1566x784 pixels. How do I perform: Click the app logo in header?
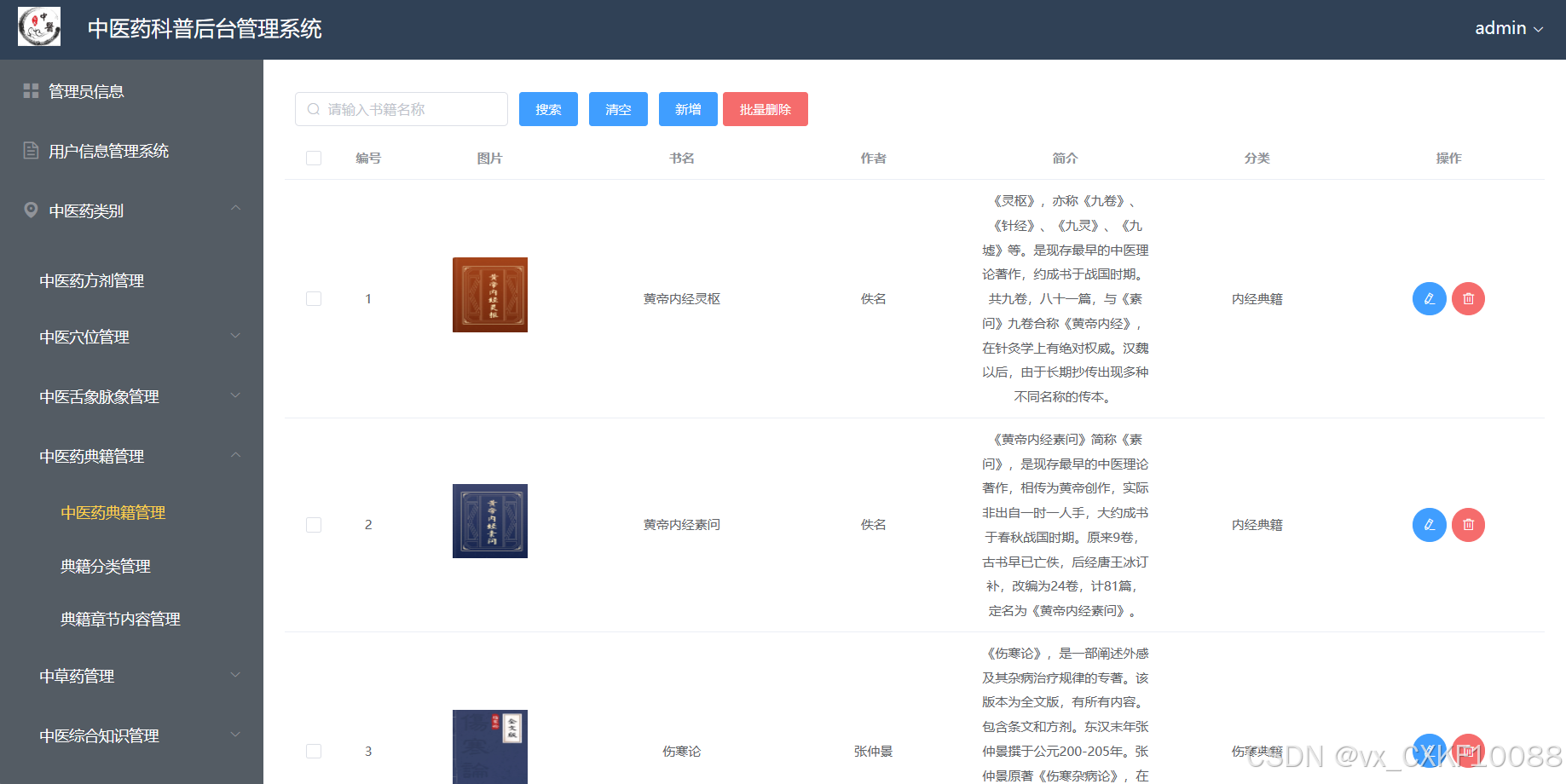click(39, 26)
